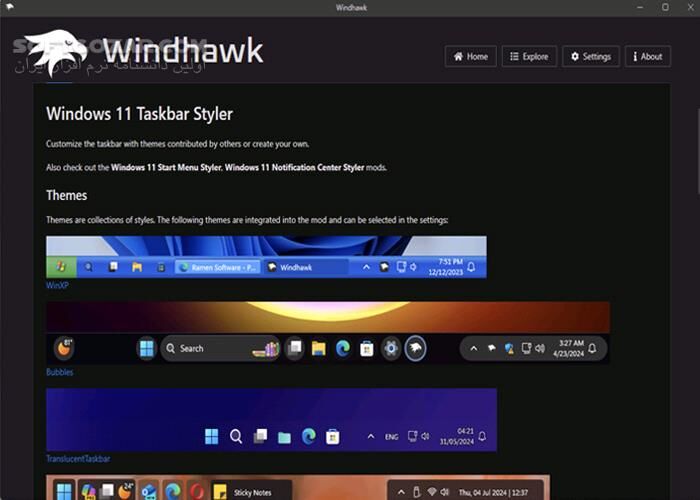The height and width of the screenshot is (500, 700).
Task: Click the search icon in WinXP preview
Action: 88,267
